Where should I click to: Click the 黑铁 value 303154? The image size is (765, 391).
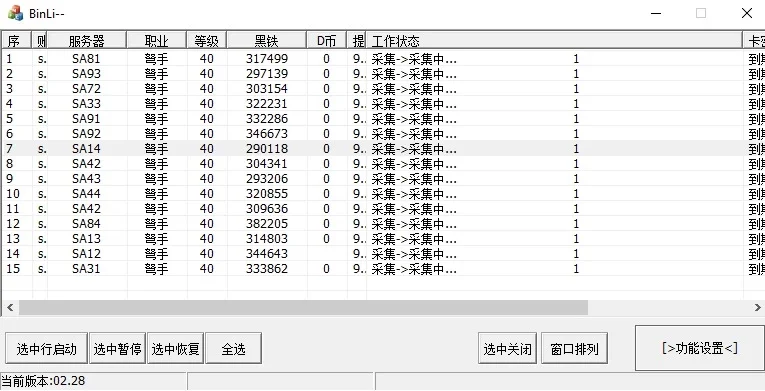pos(267,89)
